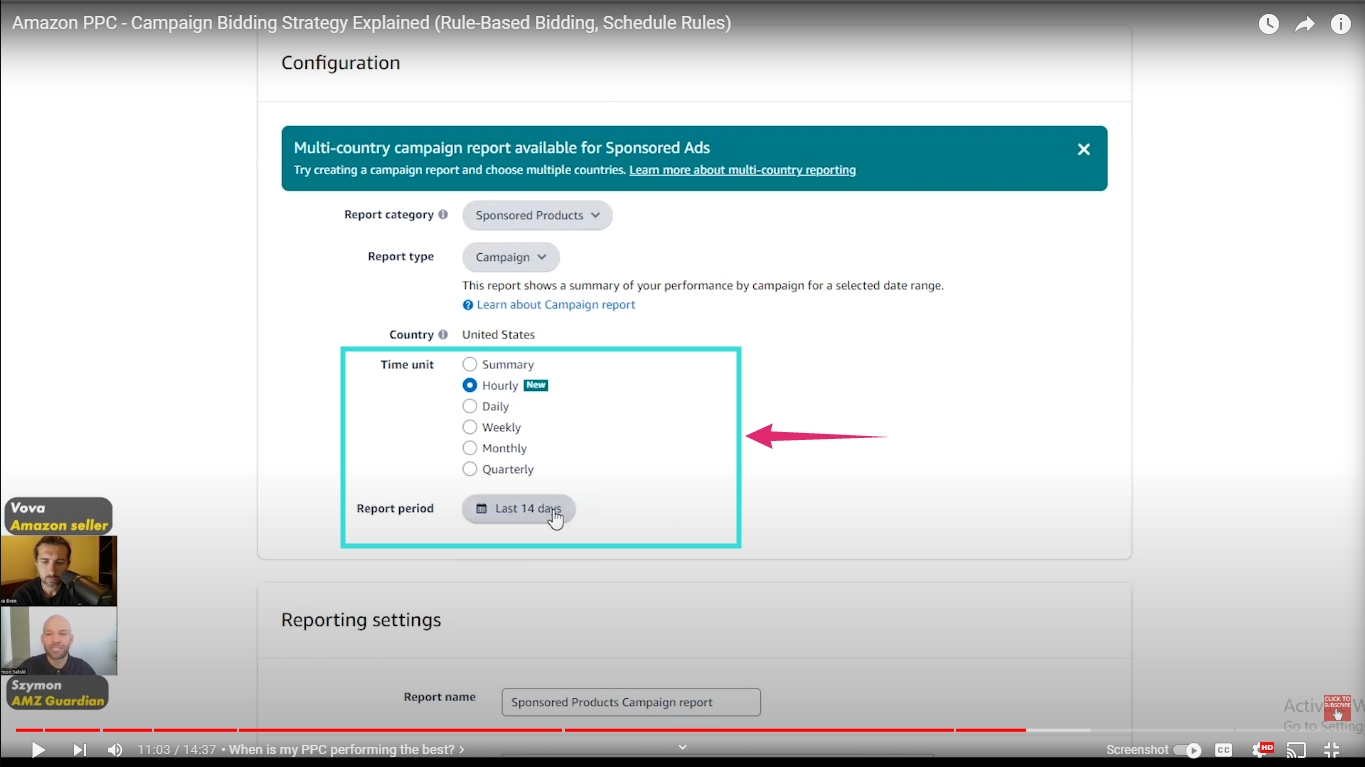
Task: Skip to next video
Action: 79,750
